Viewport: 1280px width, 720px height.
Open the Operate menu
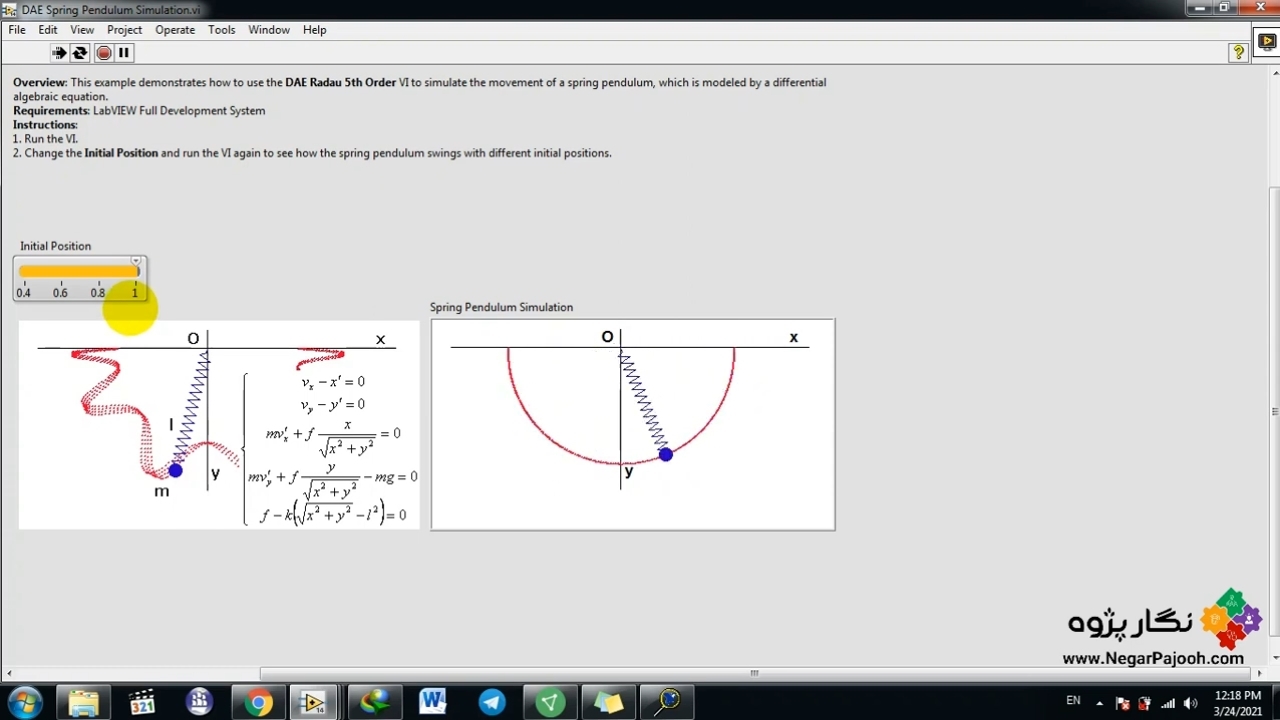coord(175,30)
